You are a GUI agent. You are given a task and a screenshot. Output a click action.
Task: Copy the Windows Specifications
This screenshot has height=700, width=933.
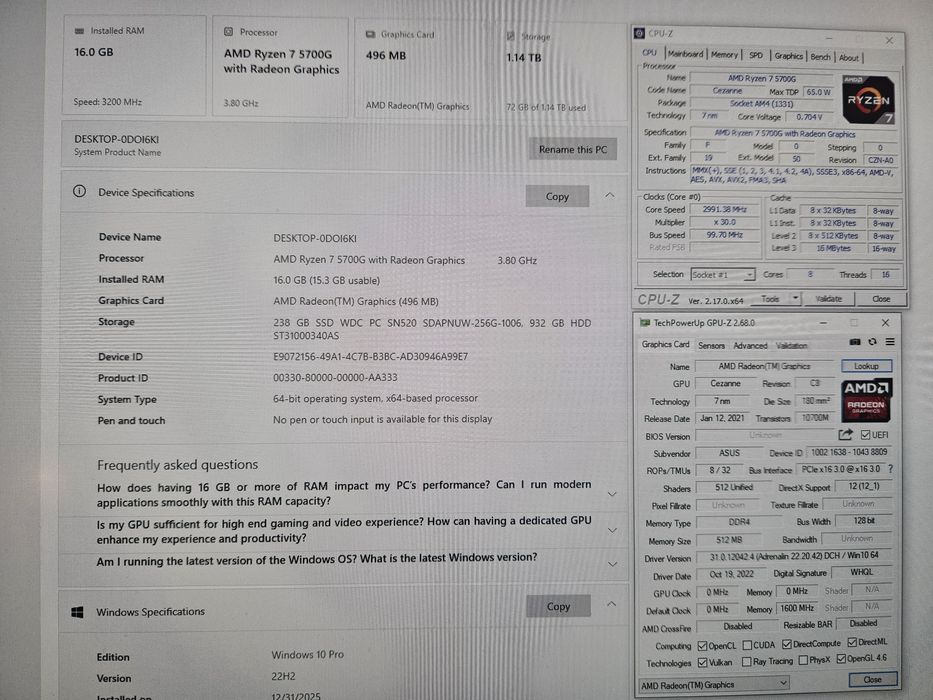coord(558,606)
